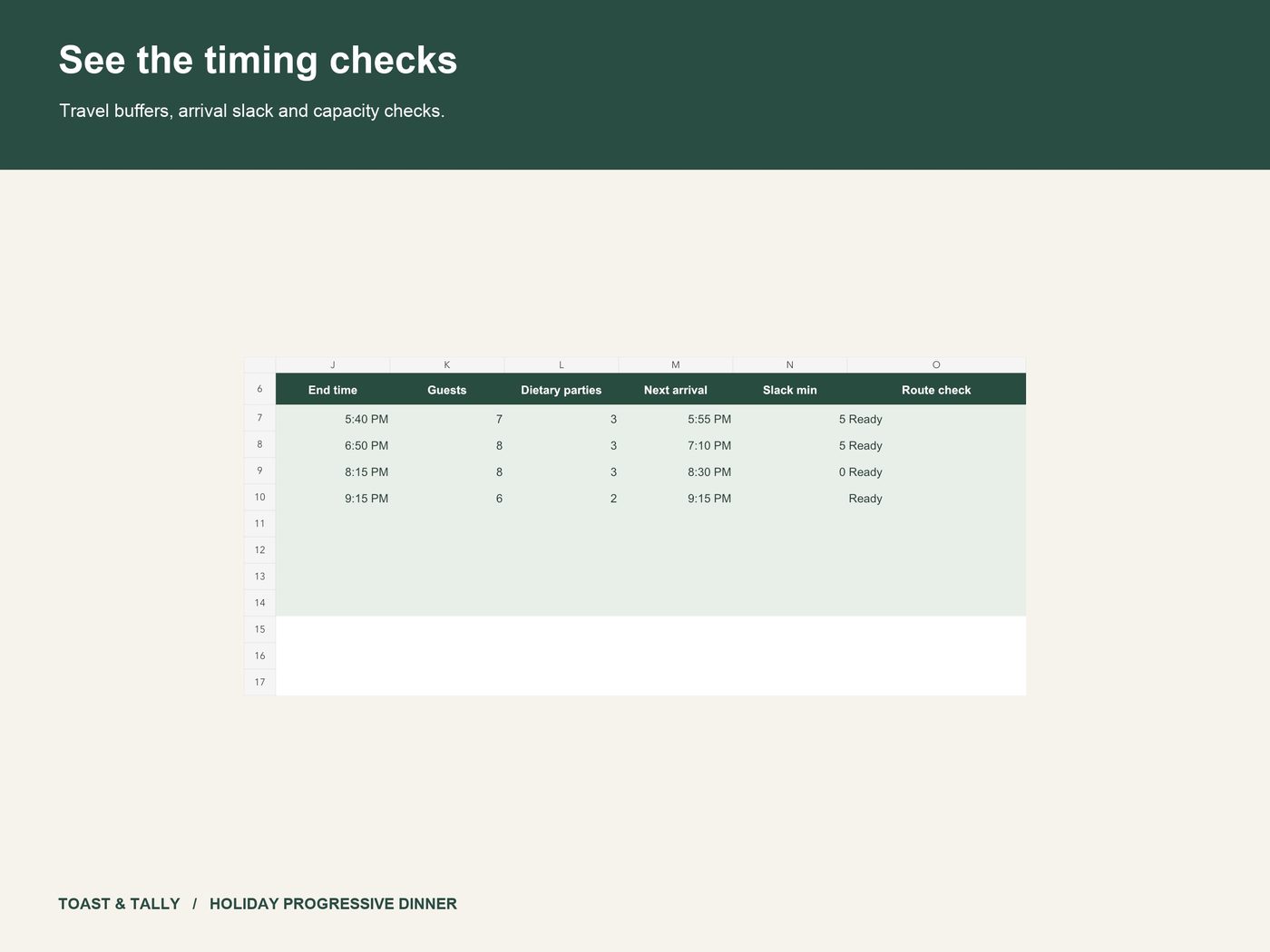This screenshot has height=952, width=1270.
Task: Select row 6 header
Action: (259, 389)
